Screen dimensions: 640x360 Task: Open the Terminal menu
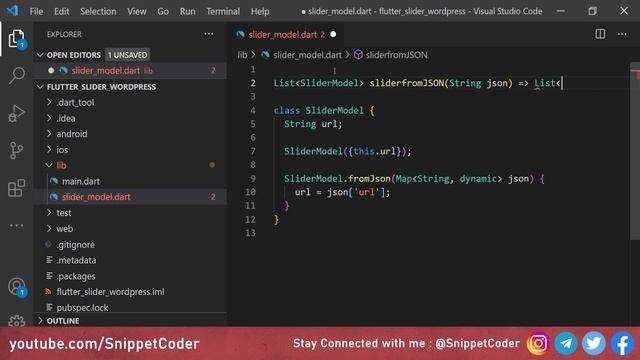click(x=223, y=11)
